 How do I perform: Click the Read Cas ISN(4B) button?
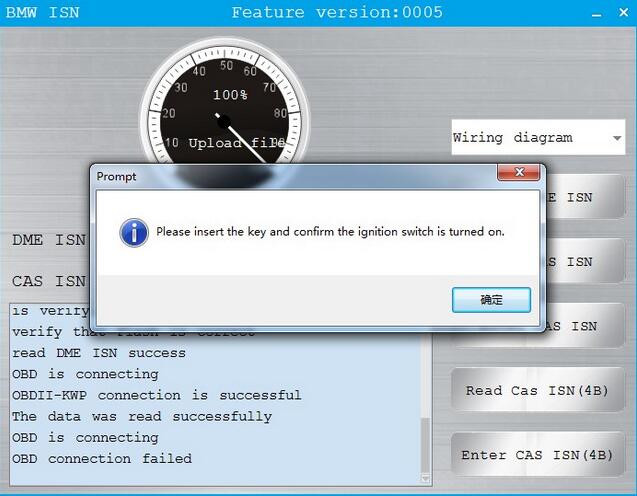(x=537, y=390)
